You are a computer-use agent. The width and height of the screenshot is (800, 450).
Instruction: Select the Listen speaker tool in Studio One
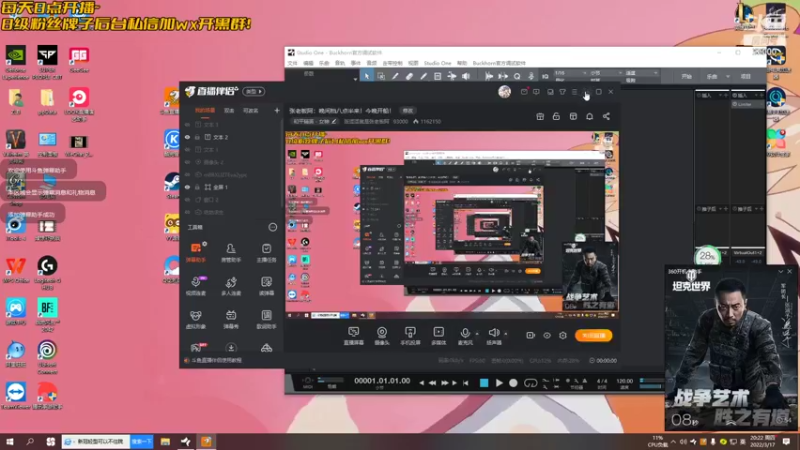(466, 77)
